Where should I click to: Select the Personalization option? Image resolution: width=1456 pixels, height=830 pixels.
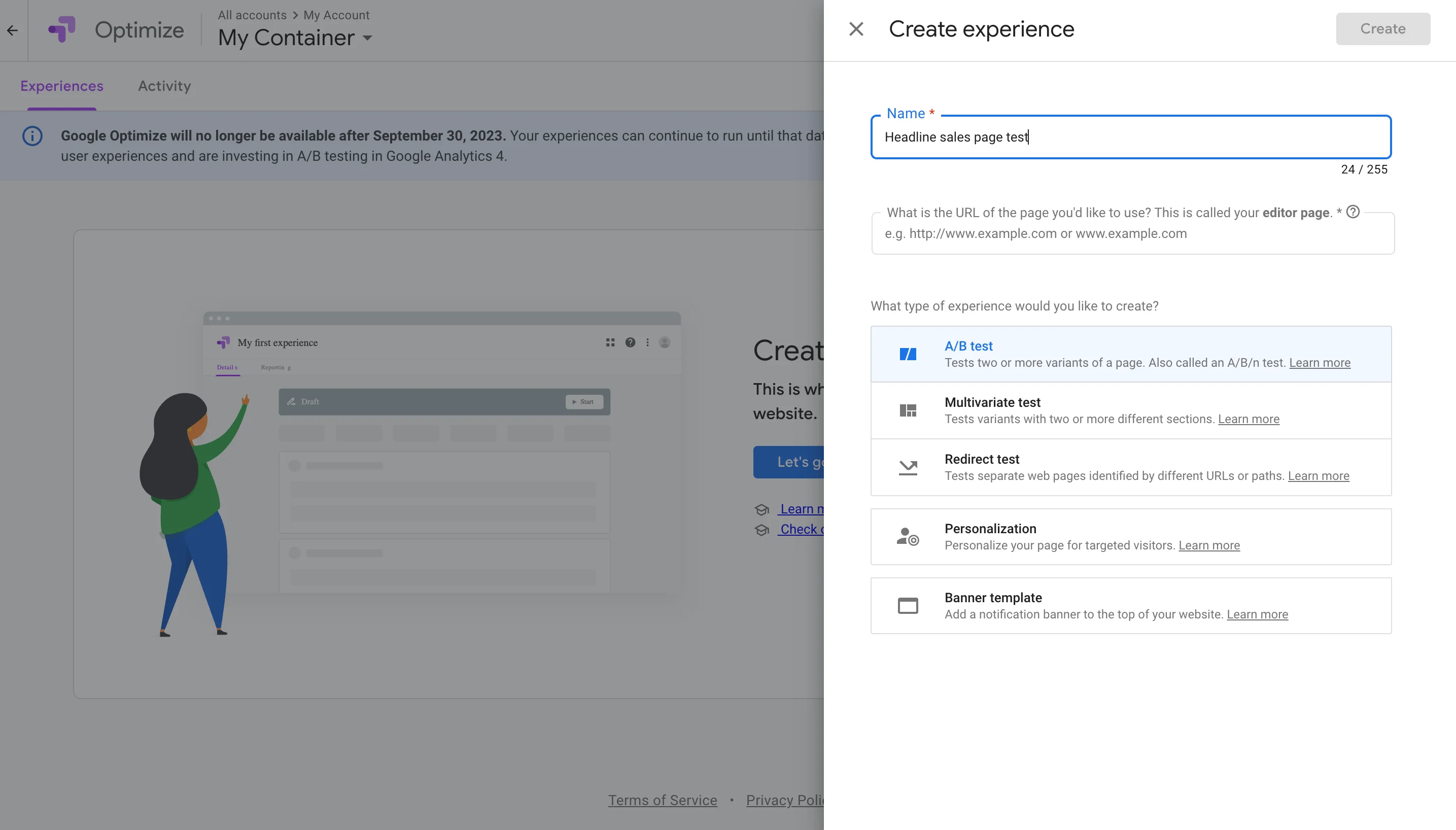point(1131,536)
